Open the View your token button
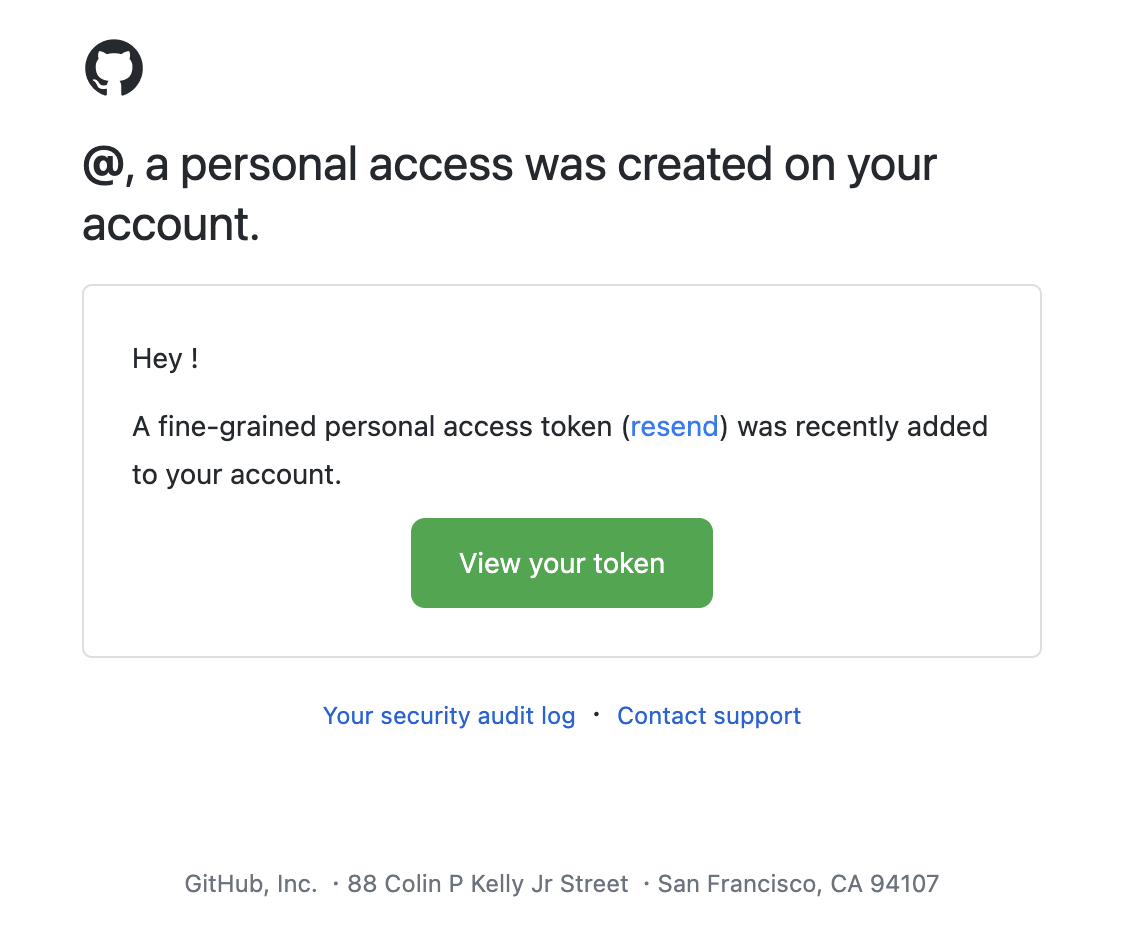1122x932 pixels. (562, 563)
